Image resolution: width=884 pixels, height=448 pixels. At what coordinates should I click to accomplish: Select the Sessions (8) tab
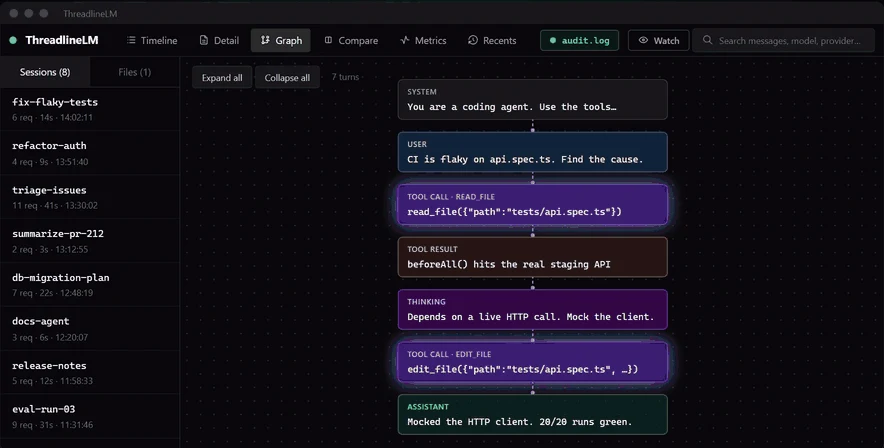point(45,72)
